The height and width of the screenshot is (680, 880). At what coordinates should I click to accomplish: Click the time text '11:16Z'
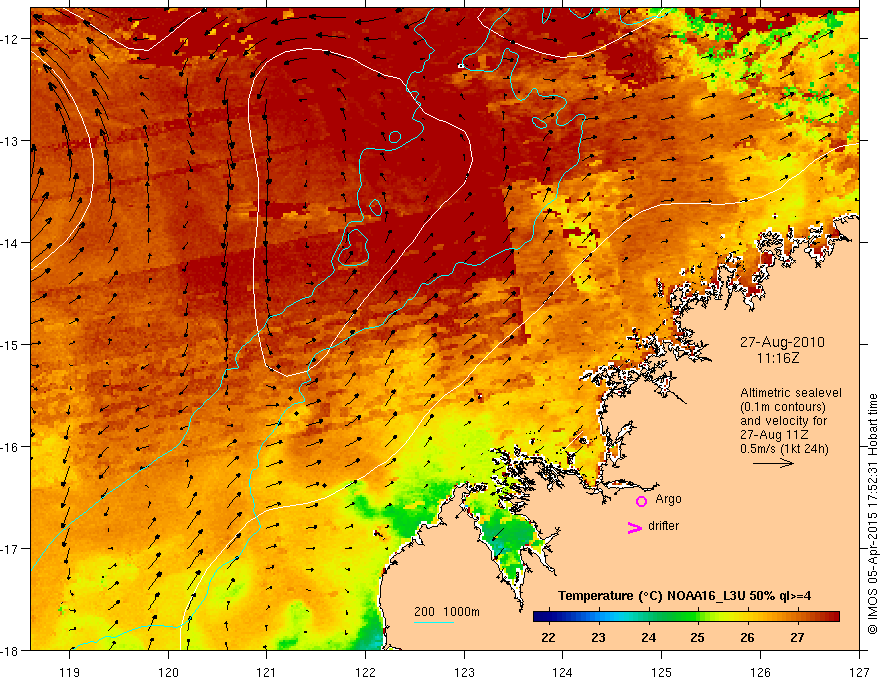tap(778, 357)
